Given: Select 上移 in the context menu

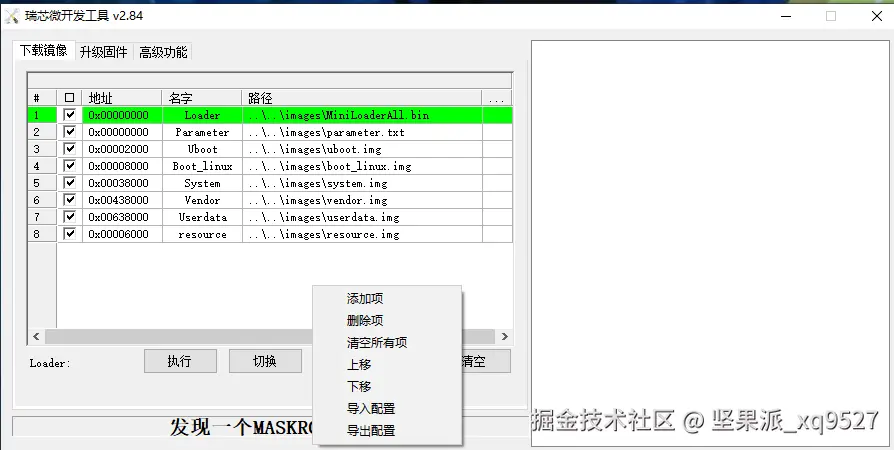Looking at the screenshot, I should (387, 364).
